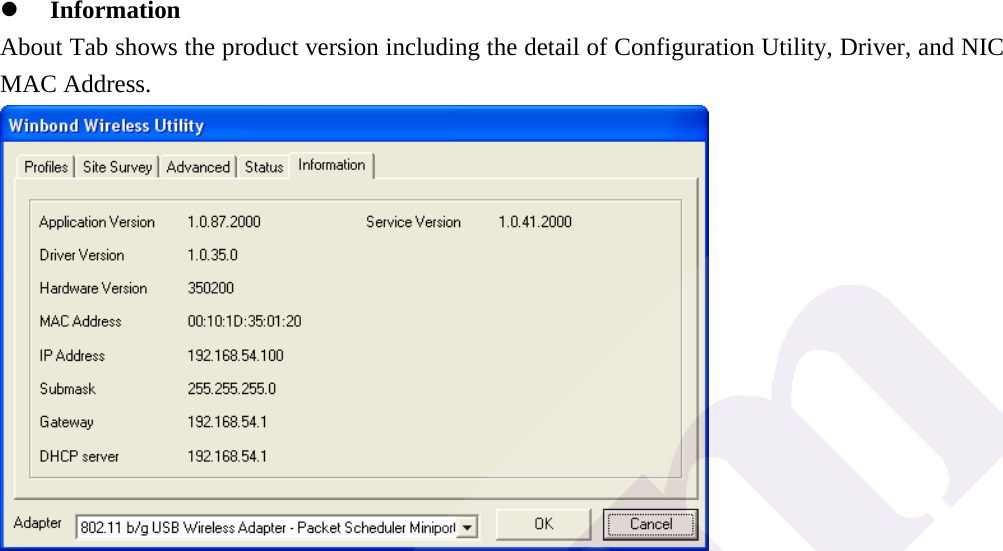Click Submask value 255.255.255.0
This screenshot has width=1003, height=551.
click(232, 389)
